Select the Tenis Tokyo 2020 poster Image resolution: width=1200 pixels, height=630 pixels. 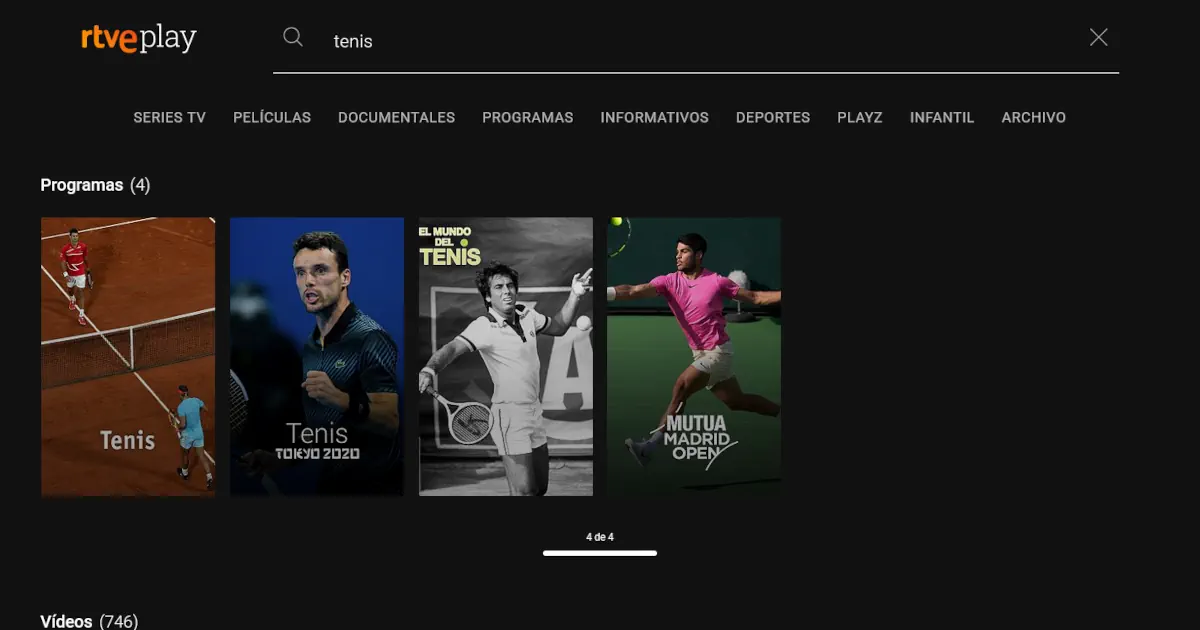click(317, 356)
